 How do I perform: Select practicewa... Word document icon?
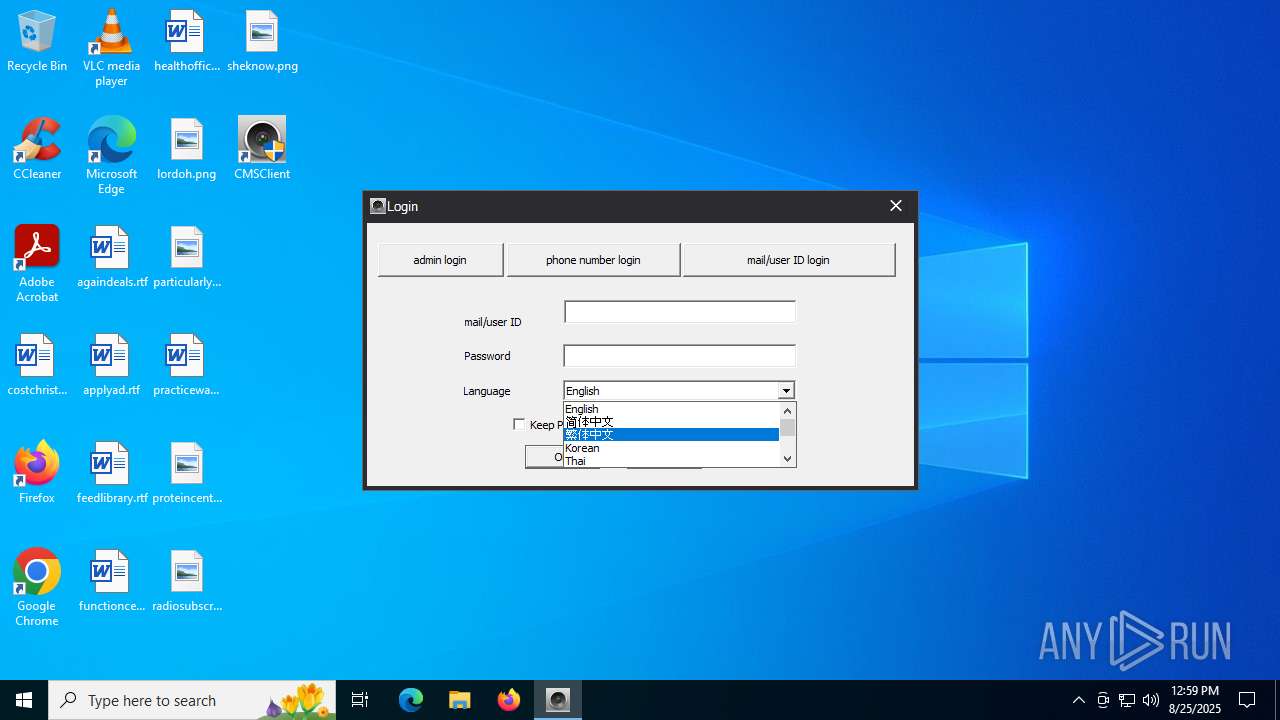pyautogui.click(x=186, y=365)
